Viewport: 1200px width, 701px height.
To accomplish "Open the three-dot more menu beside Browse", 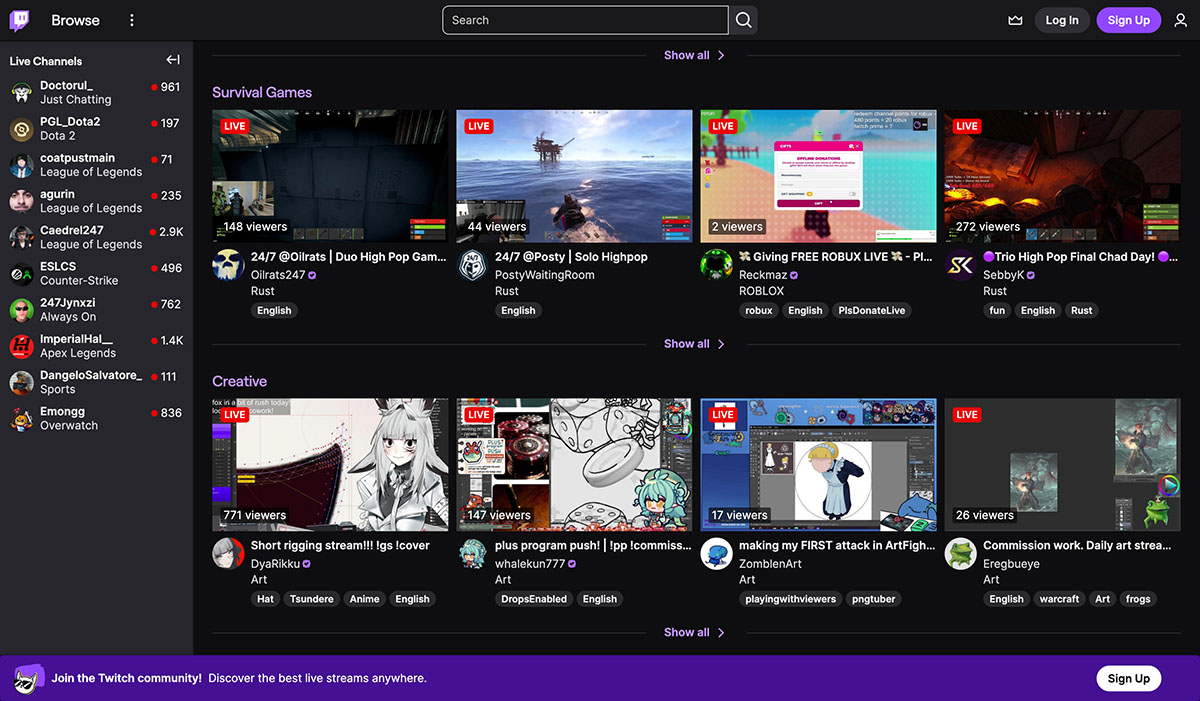I will 132,20.
